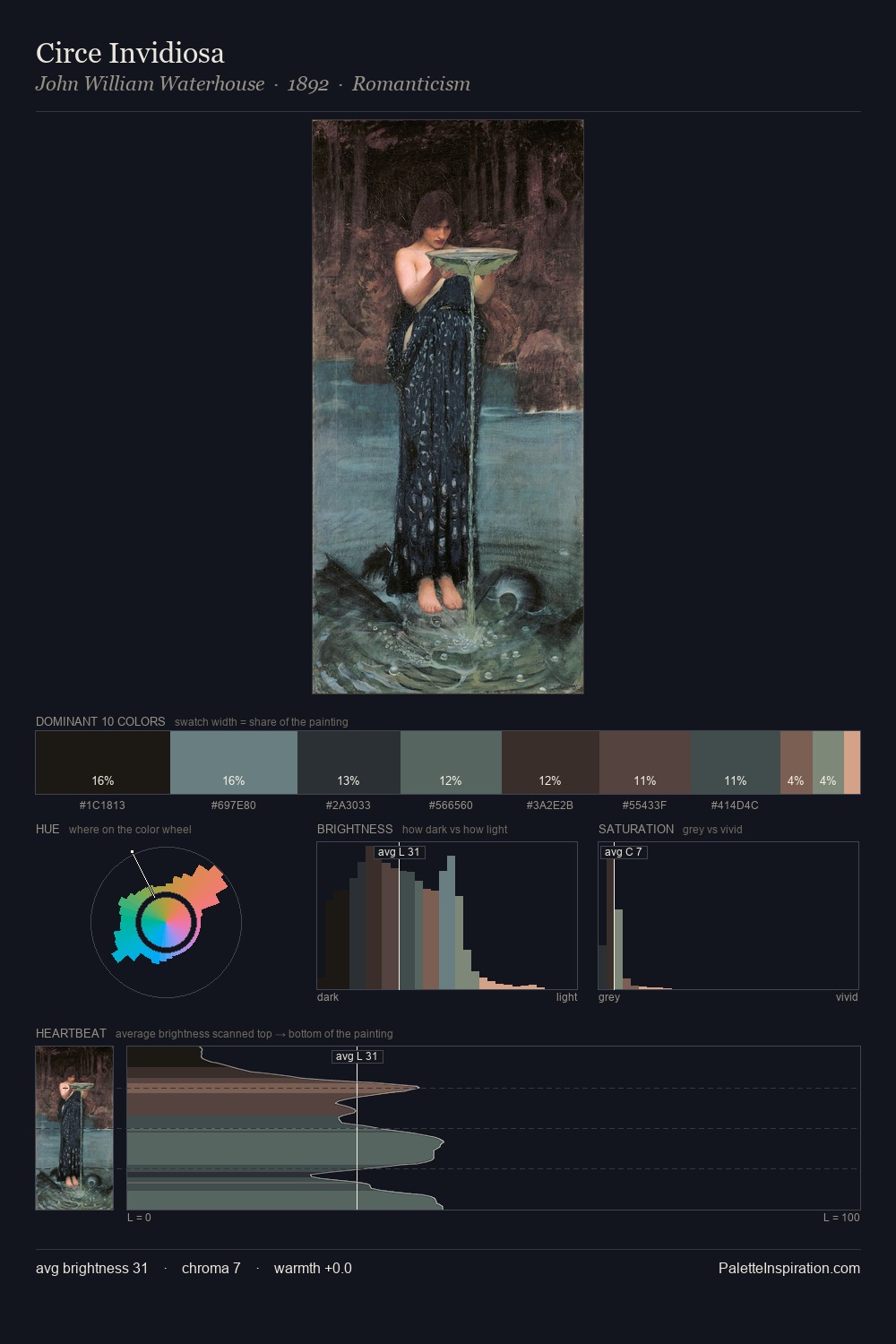Click the 'SATURATION' section heading
Image resolution: width=896 pixels, height=1344 pixels.
636,829
